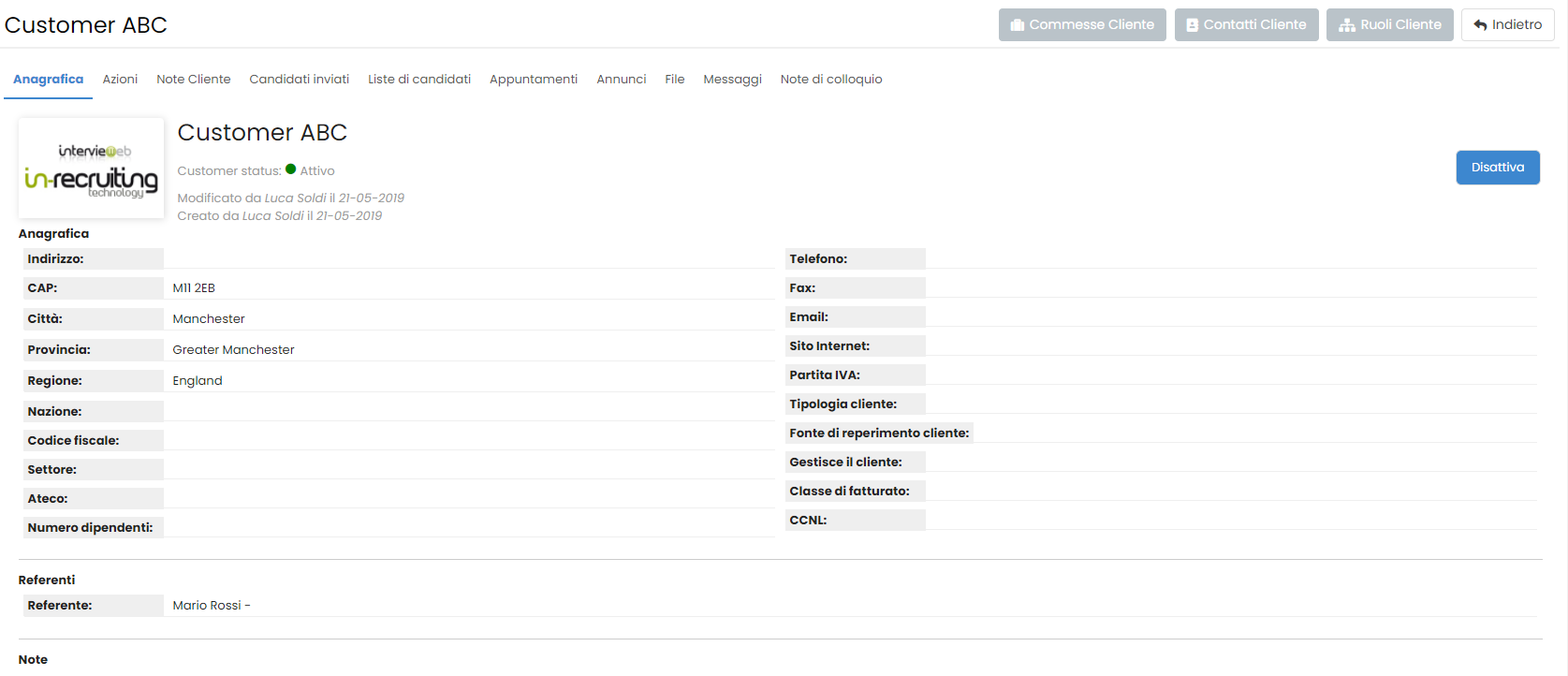This screenshot has width=1568, height=676.
Task: Click the Manchester city value
Action: pyautogui.click(x=209, y=319)
